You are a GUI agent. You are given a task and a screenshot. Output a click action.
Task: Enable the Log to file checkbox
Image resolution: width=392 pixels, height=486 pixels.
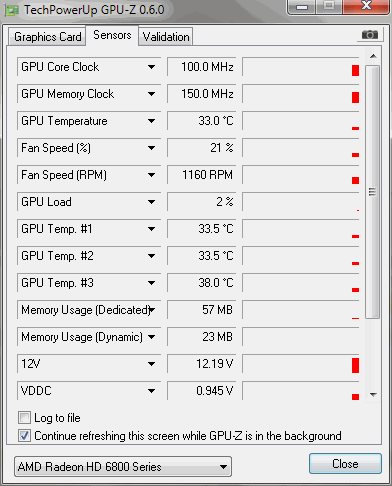24,418
